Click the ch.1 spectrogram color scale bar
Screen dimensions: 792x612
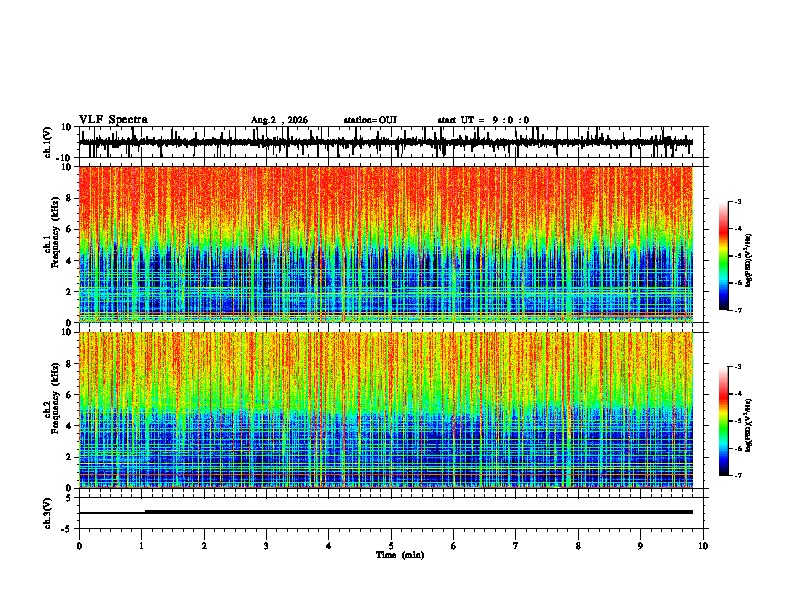(x=723, y=256)
